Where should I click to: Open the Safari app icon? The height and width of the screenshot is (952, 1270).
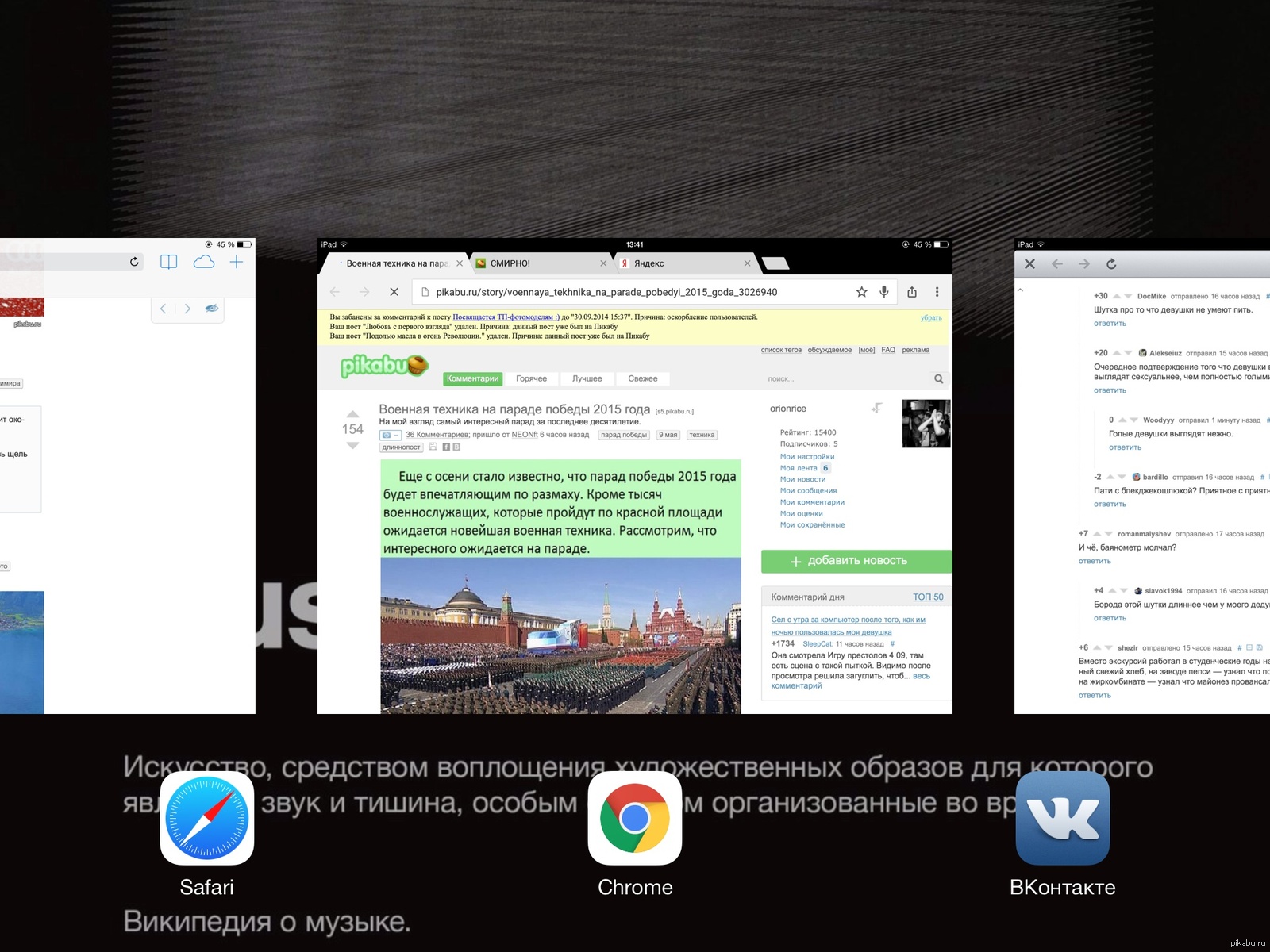206,818
